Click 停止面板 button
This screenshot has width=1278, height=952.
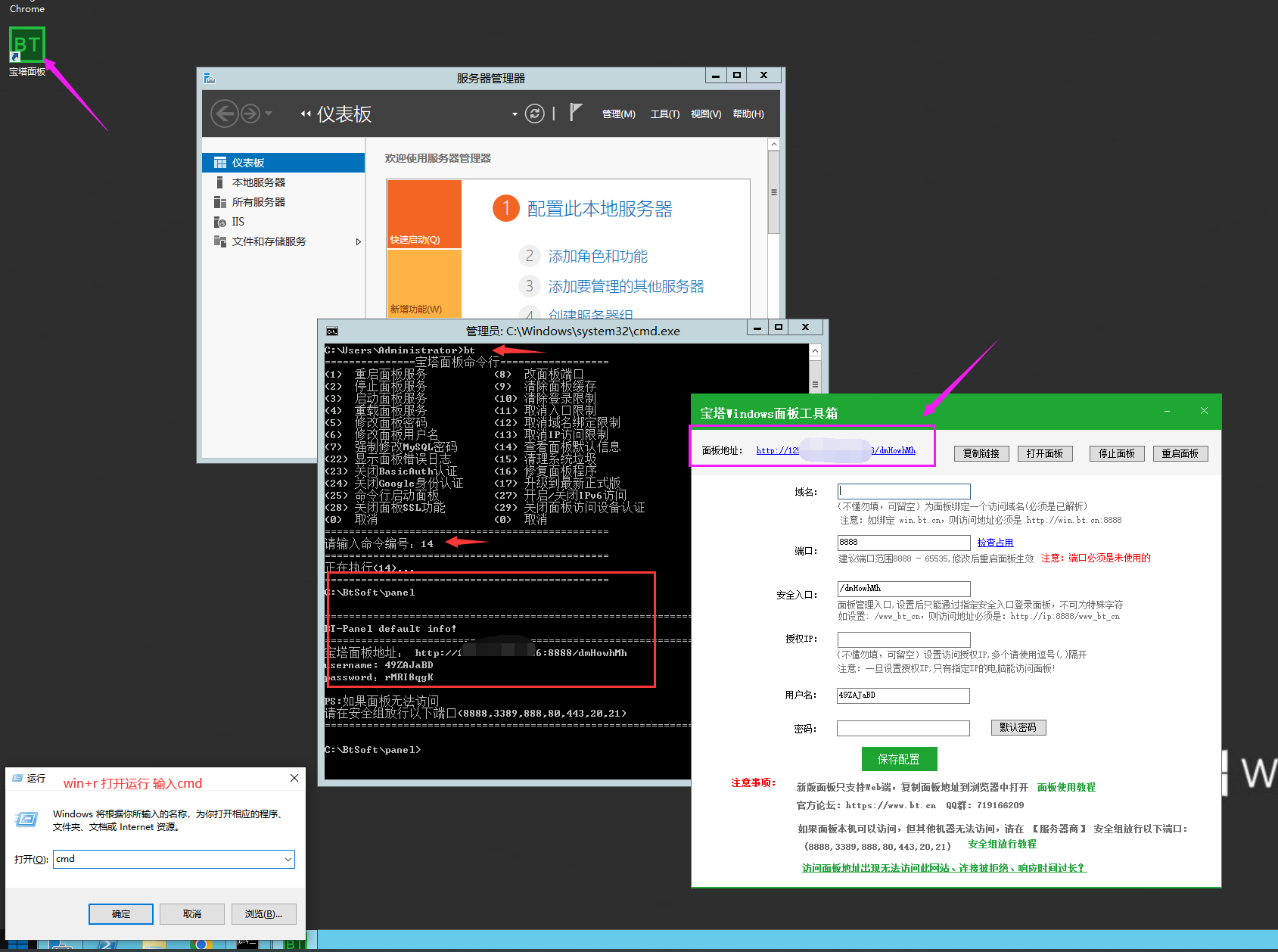click(x=1117, y=453)
